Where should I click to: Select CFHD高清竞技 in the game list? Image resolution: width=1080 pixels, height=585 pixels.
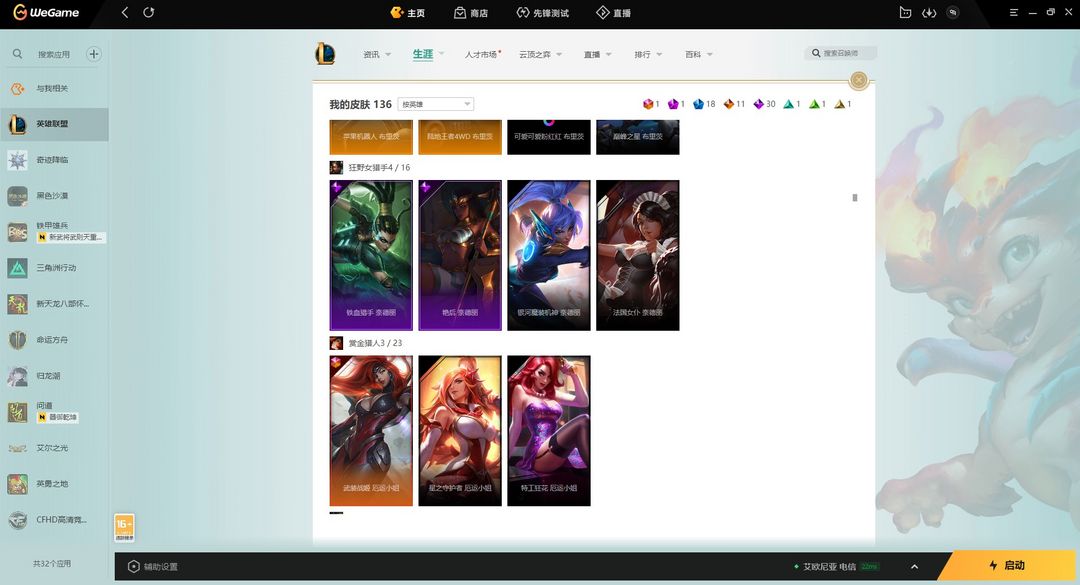[x=54, y=520]
